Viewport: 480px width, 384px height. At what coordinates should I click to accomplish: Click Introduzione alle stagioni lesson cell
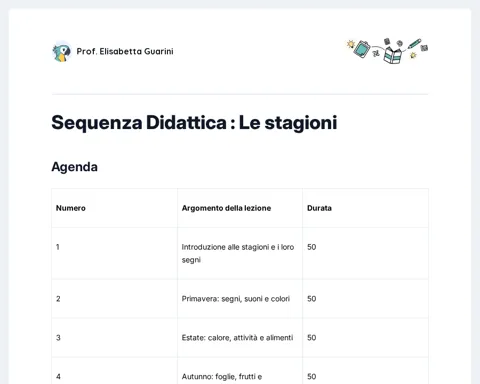(x=240, y=253)
